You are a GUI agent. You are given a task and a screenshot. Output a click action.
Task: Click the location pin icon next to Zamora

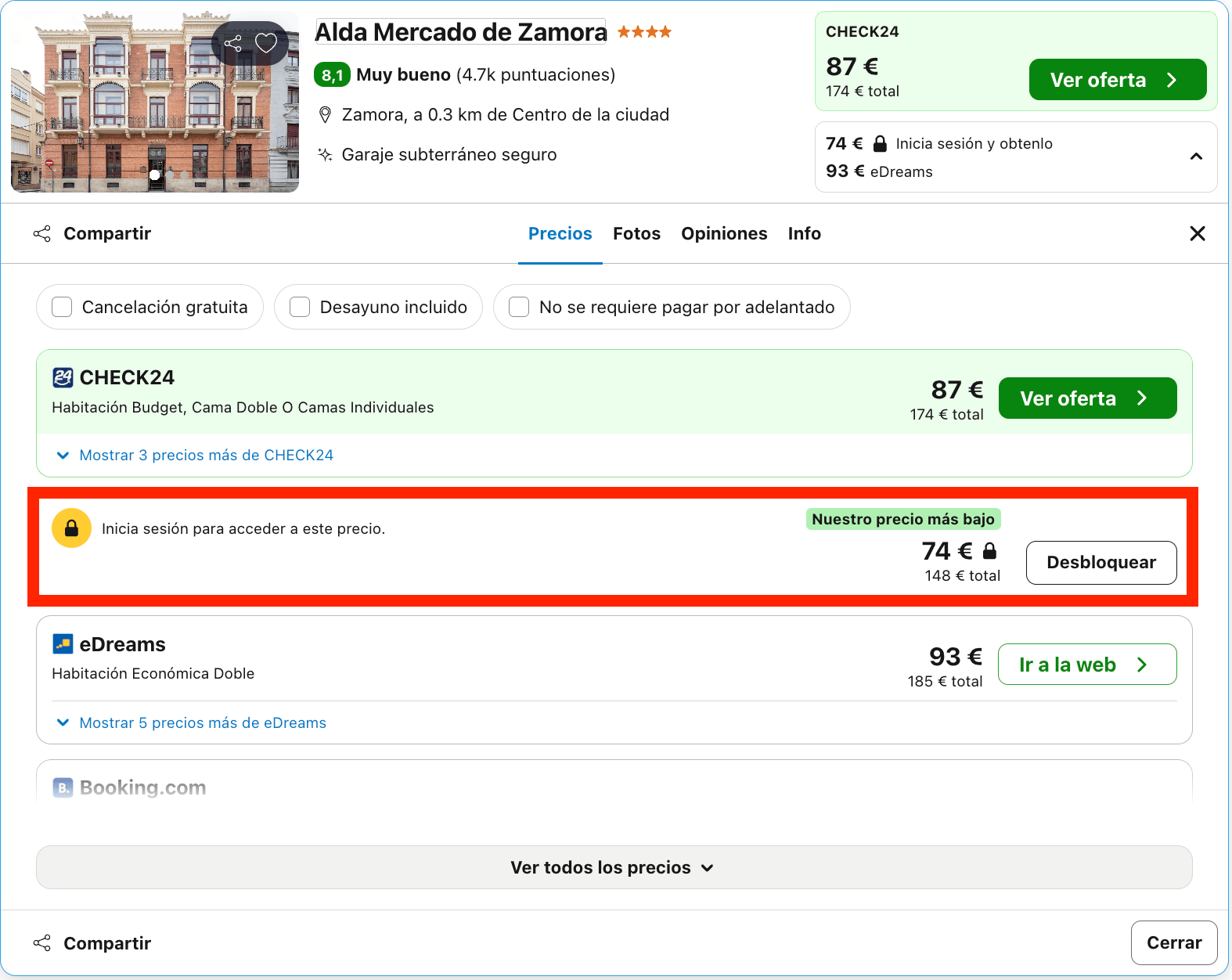pyautogui.click(x=326, y=115)
